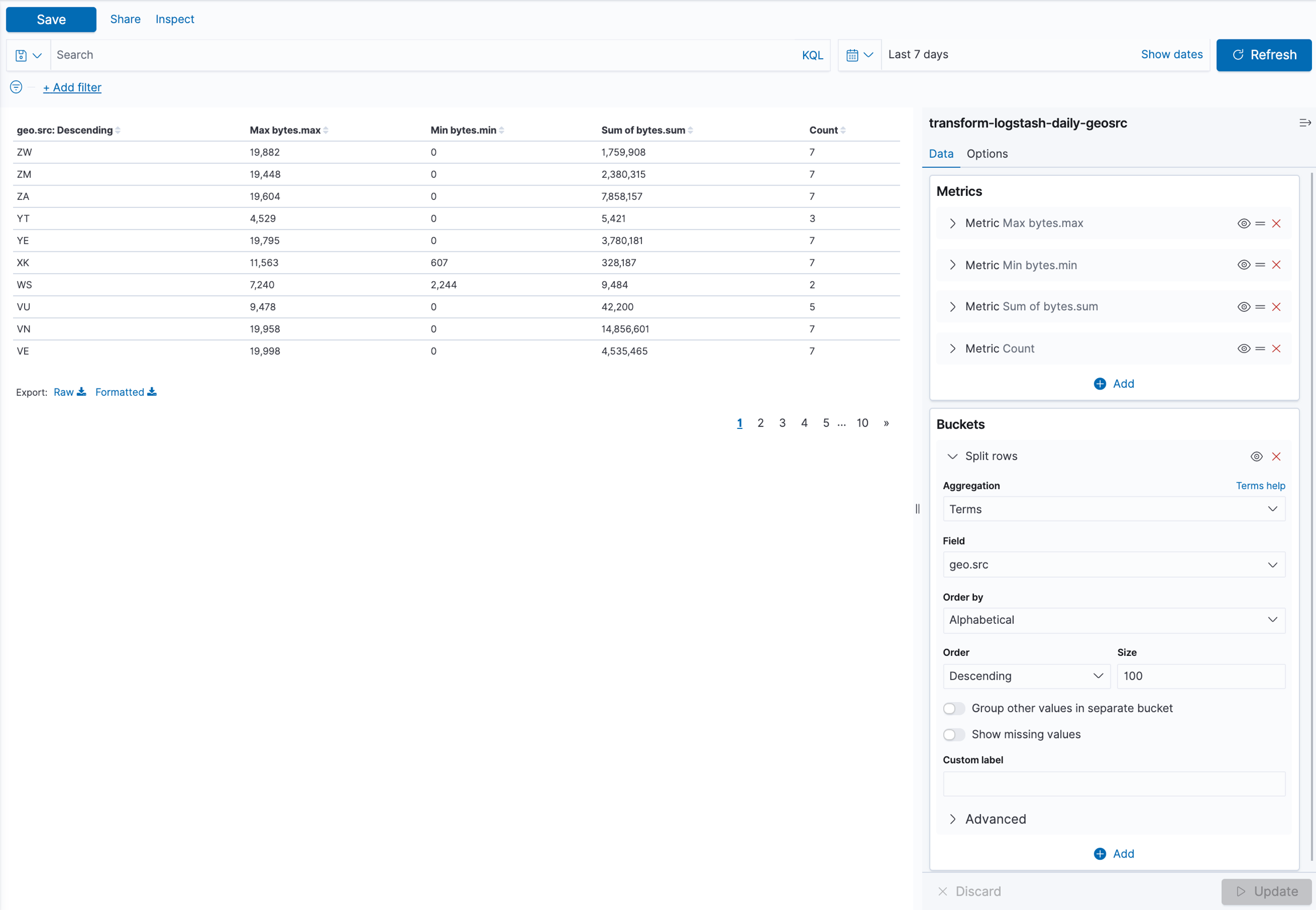Click the Custom label input field
This screenshot has height=910, width=1316.
point(1113,784)
